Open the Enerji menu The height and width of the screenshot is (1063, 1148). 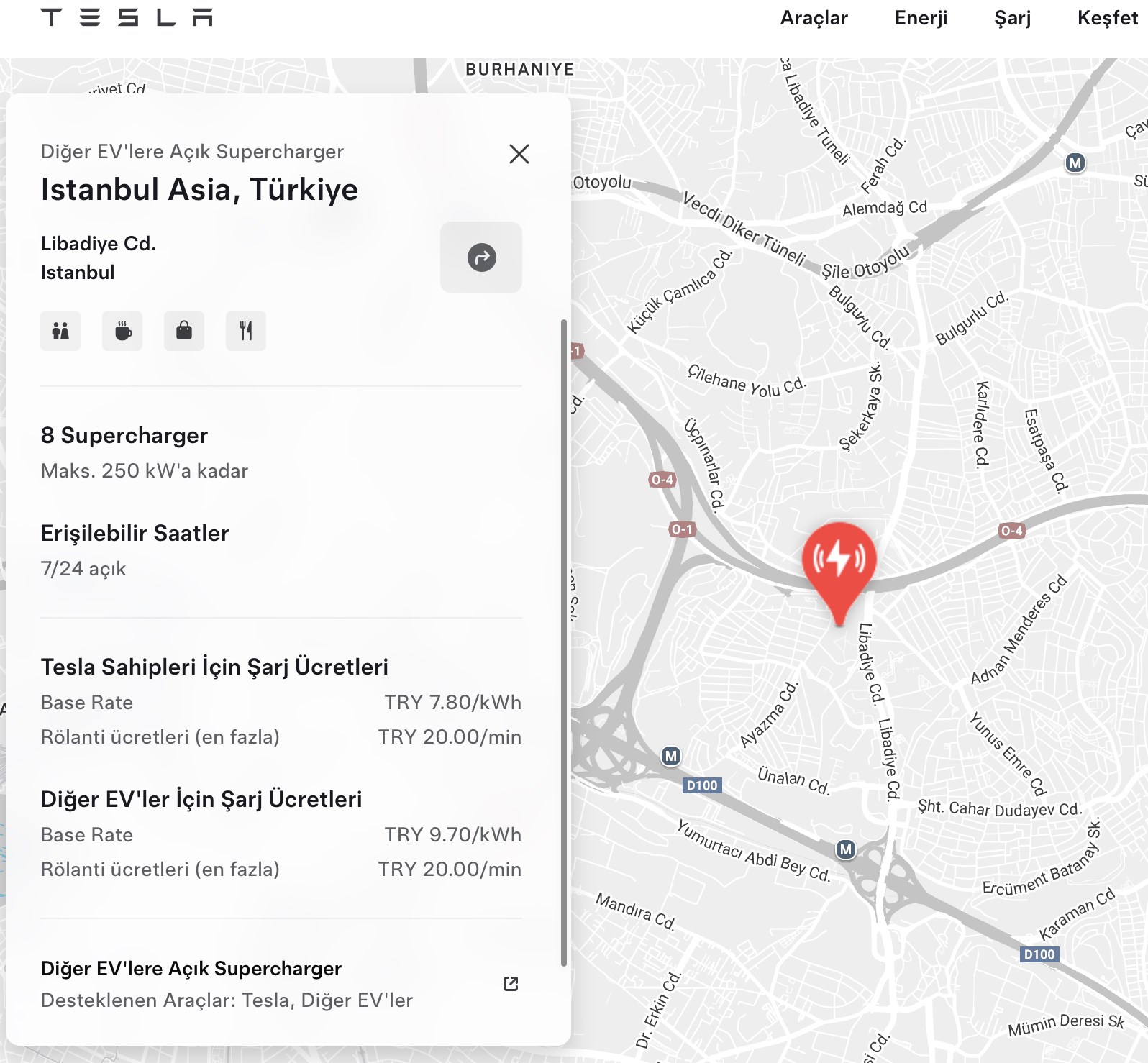[921, 18]
